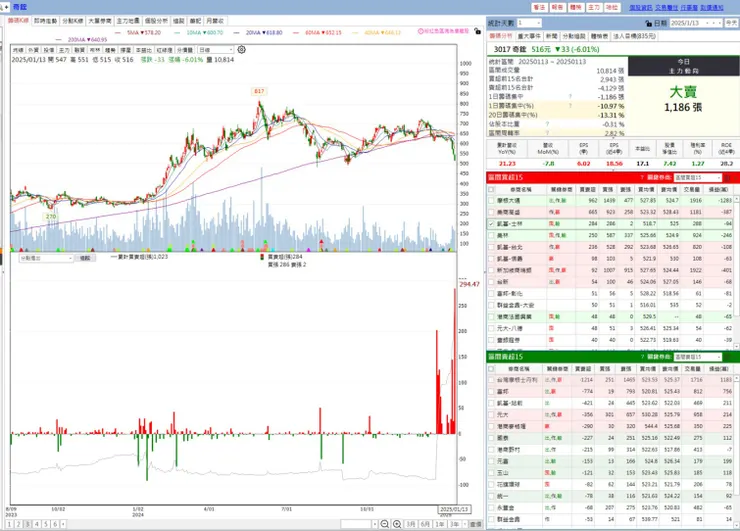Switch to the 即時走勢 tab

[46, 21]
